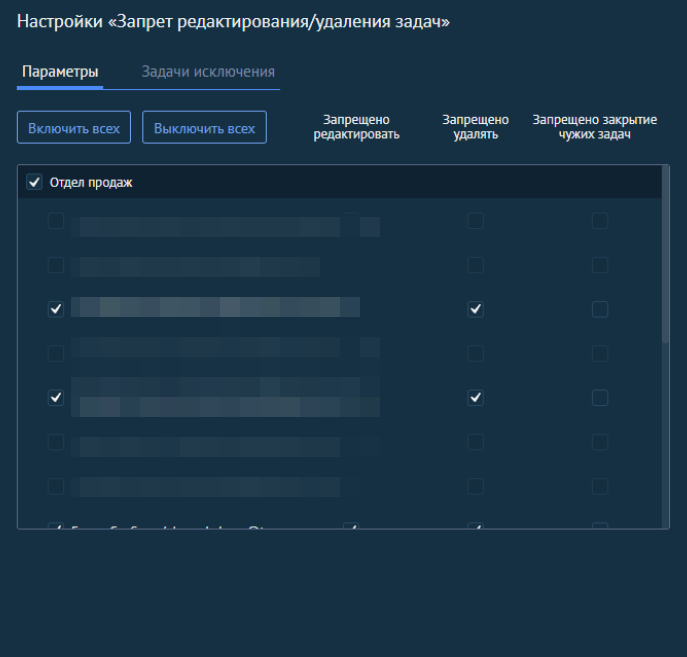Enable Запрещено удалять for seventh employee row
The width and height of the screenshot is (687, 657).
(475, 486)
